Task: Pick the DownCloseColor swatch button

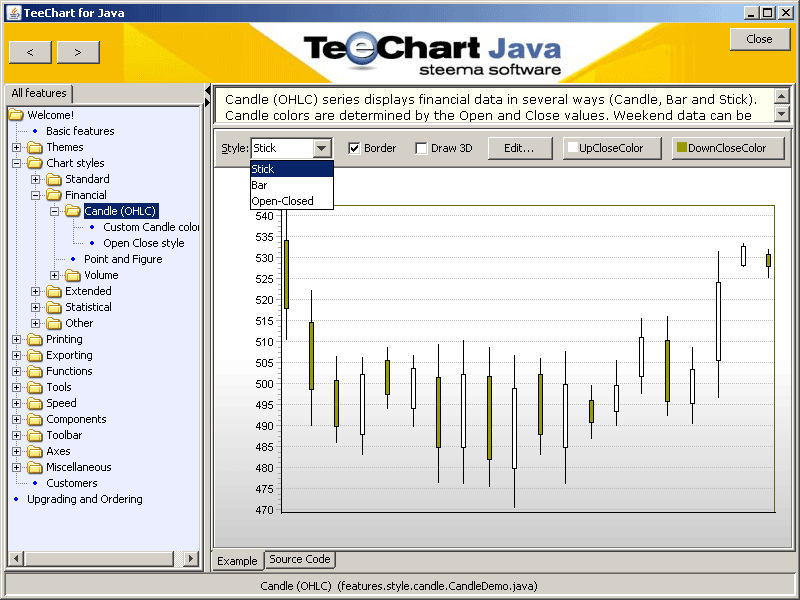Action: click(x=728, y=148)
